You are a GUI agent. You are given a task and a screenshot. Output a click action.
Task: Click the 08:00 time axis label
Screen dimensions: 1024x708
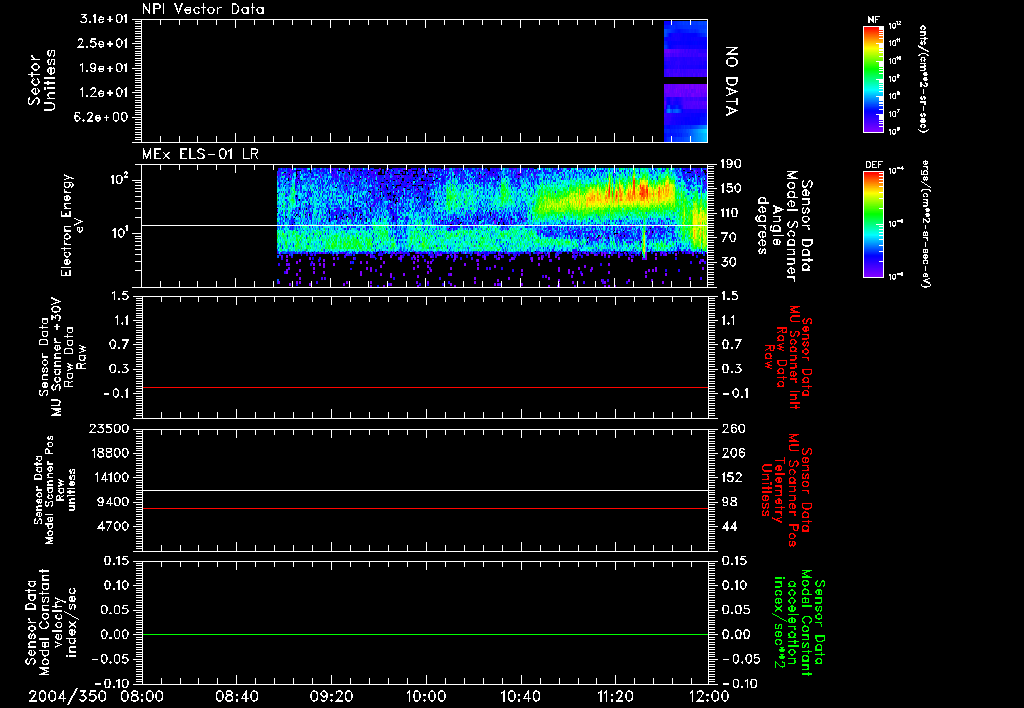(x=142, y=697)
